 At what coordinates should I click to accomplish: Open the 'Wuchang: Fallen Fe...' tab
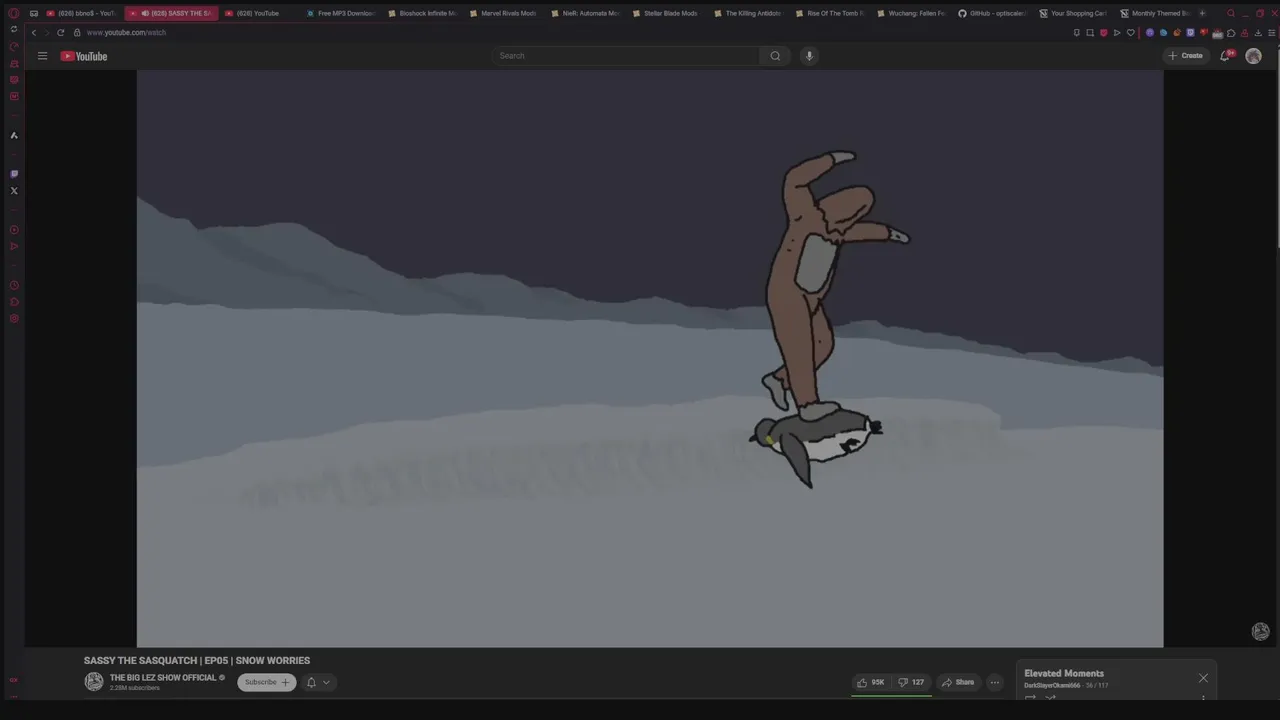point(911,13)
